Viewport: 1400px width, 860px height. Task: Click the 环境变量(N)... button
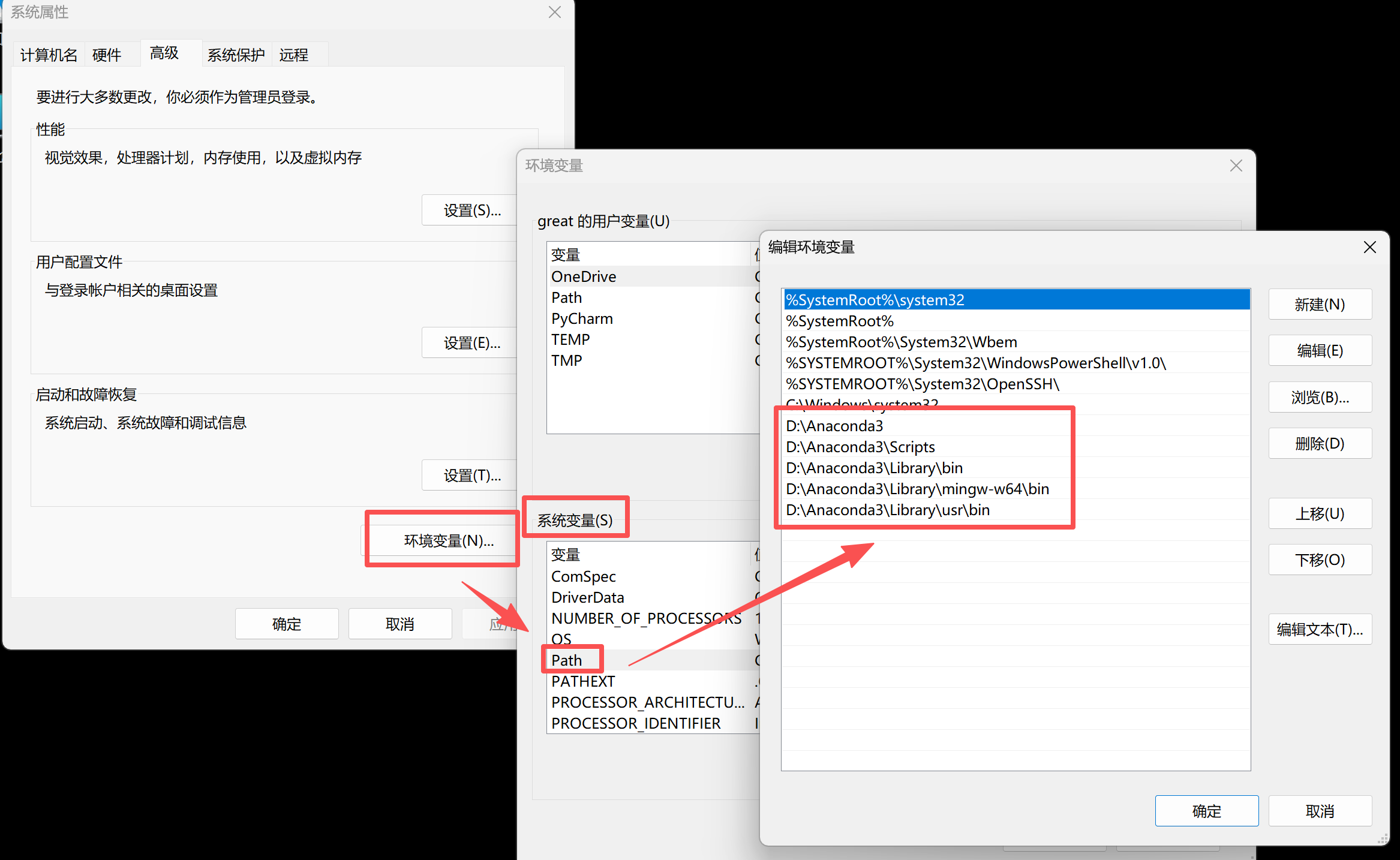(448, 541)
